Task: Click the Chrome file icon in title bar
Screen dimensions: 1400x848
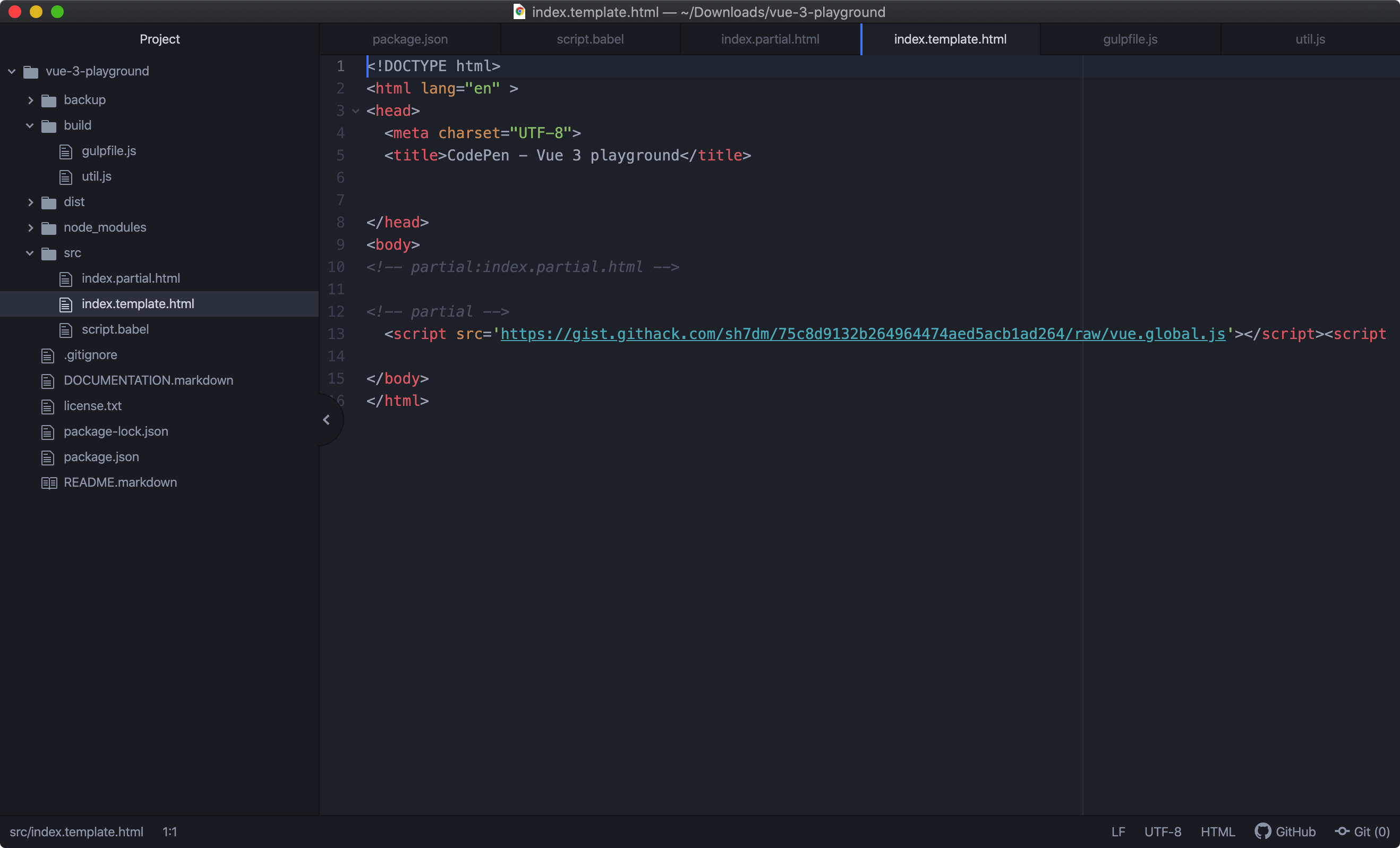Action: click(519, 12)
